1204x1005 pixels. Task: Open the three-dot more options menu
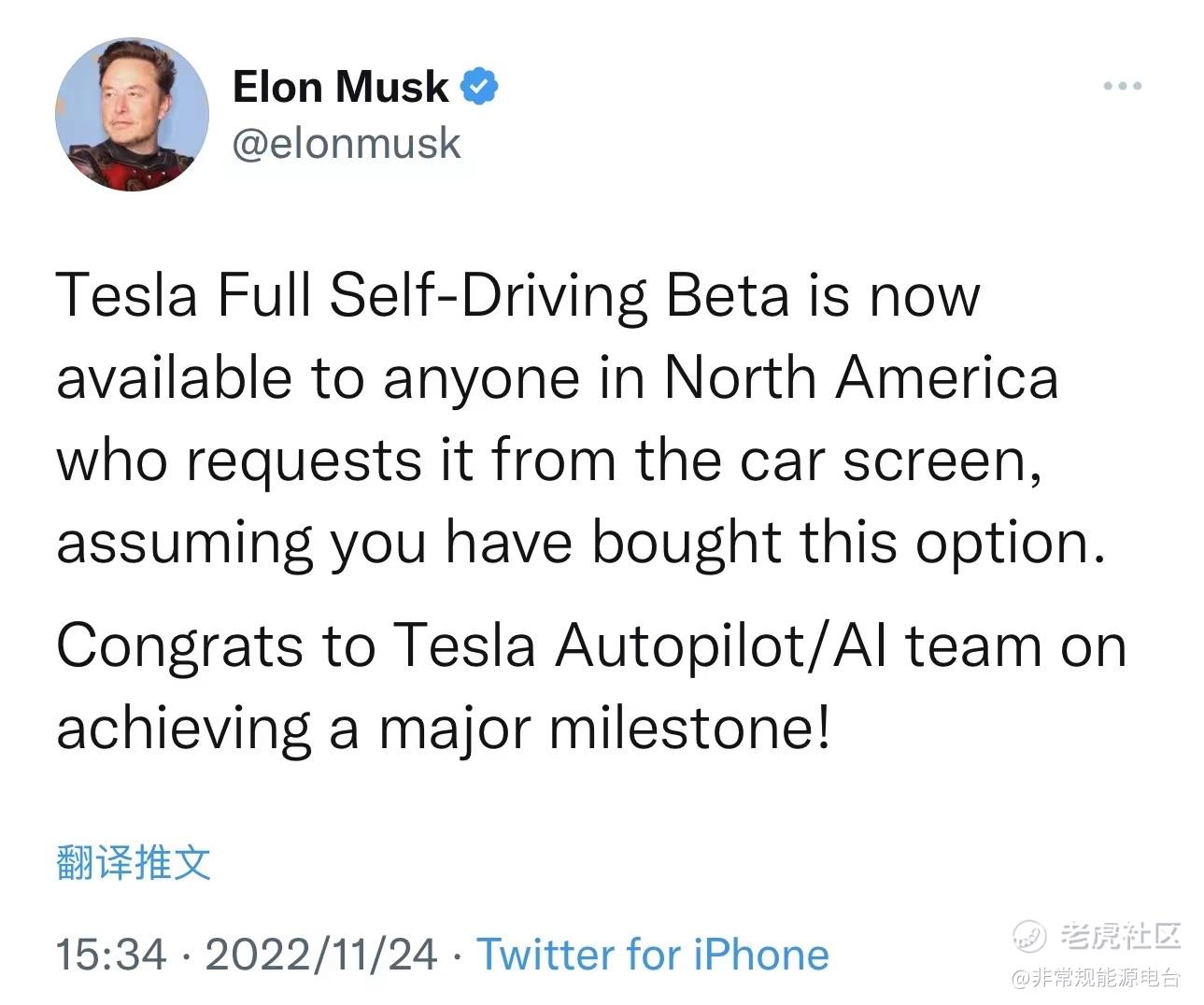[x=1122, y=86]
